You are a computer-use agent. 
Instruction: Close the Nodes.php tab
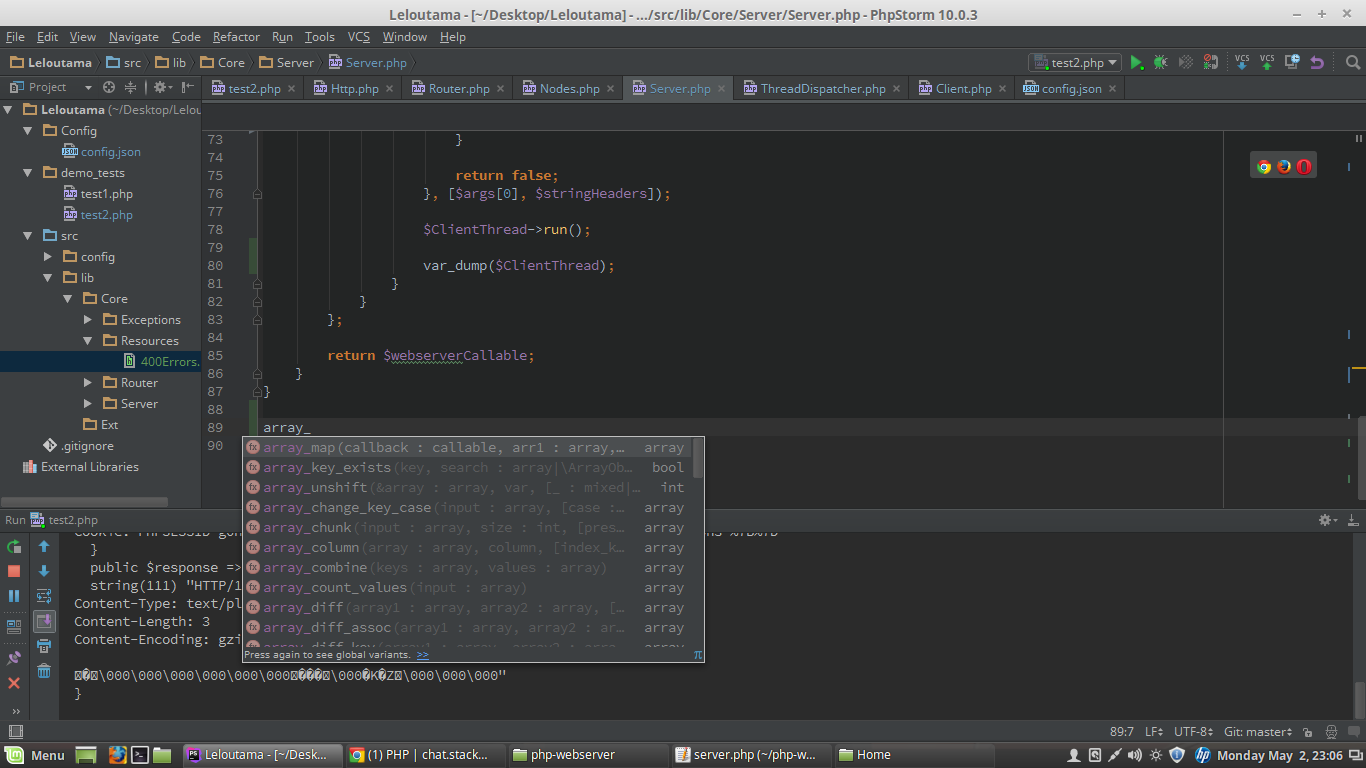click(x=611, y=88)
